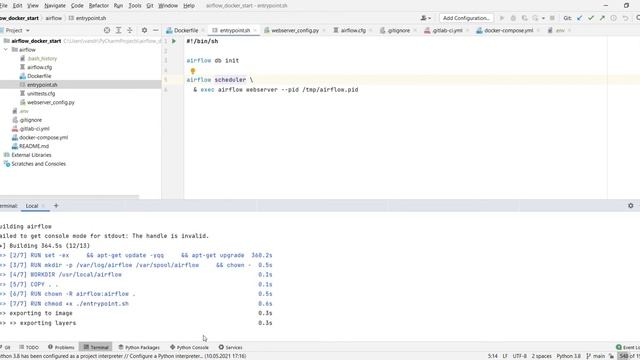Open the File menu
640x360 pixels.
[3, 6]
